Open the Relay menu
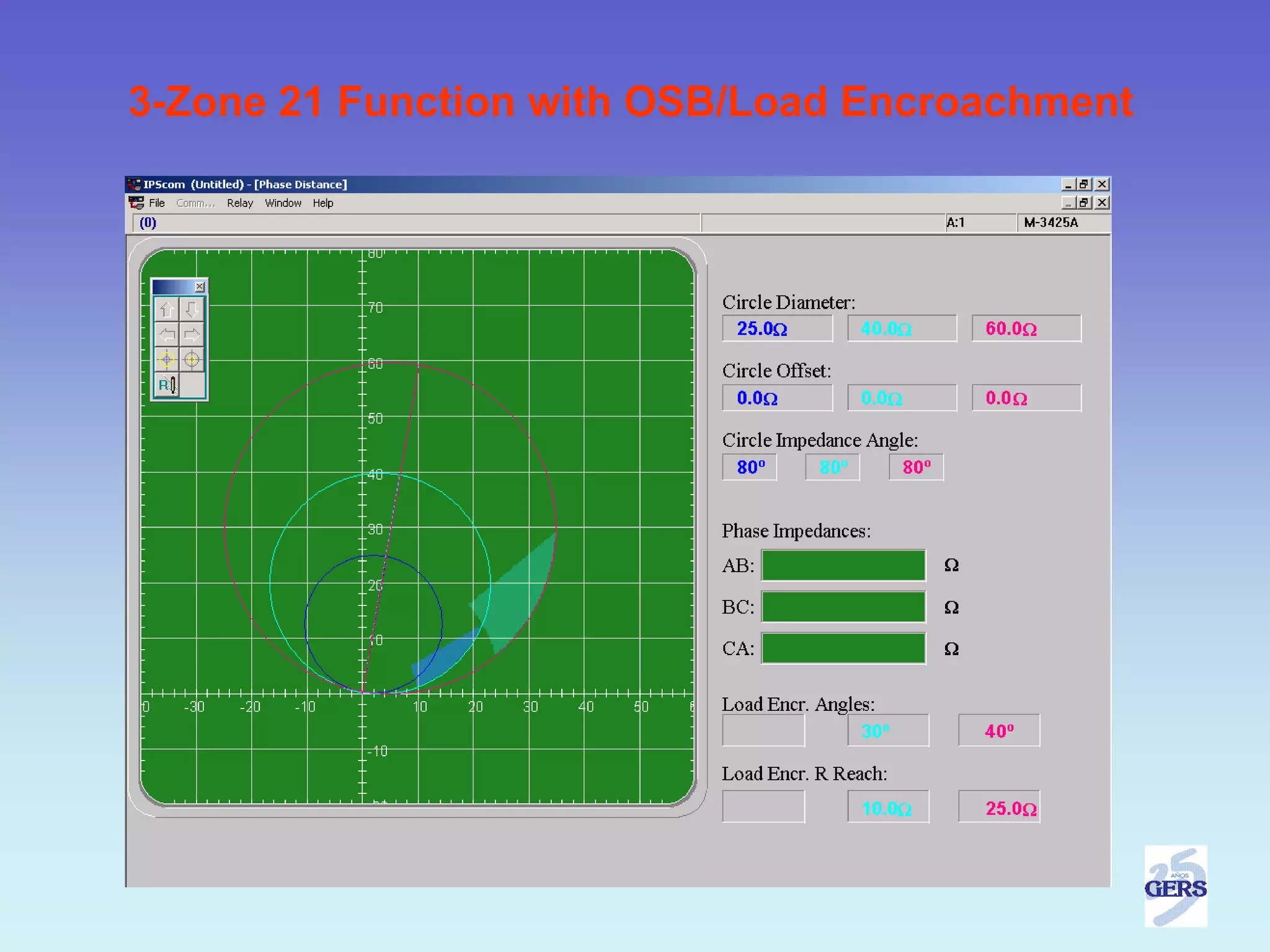 pyautogui.click(x=240, y=203)
